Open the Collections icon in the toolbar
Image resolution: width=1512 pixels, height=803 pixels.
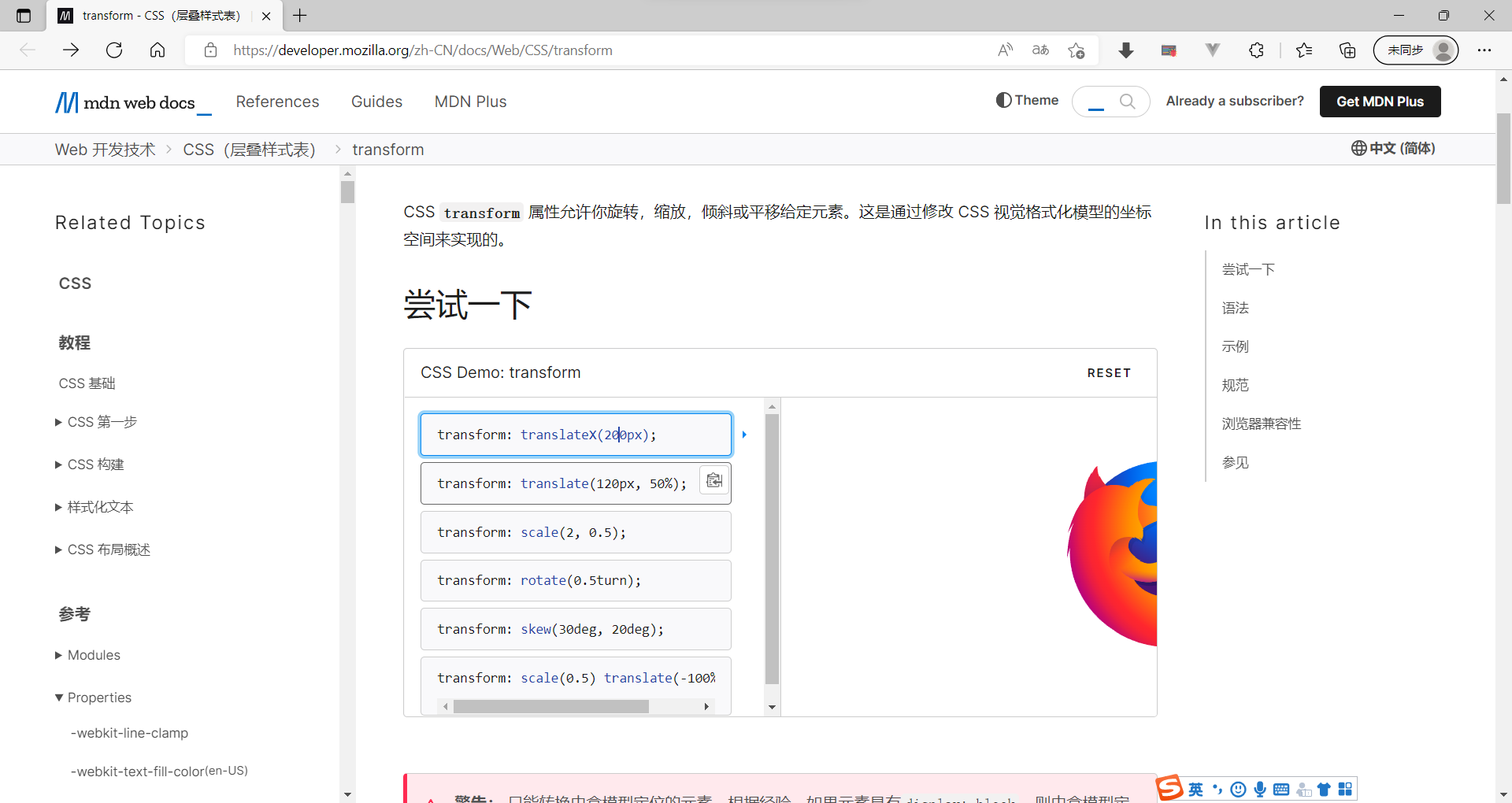(1347, 50)
